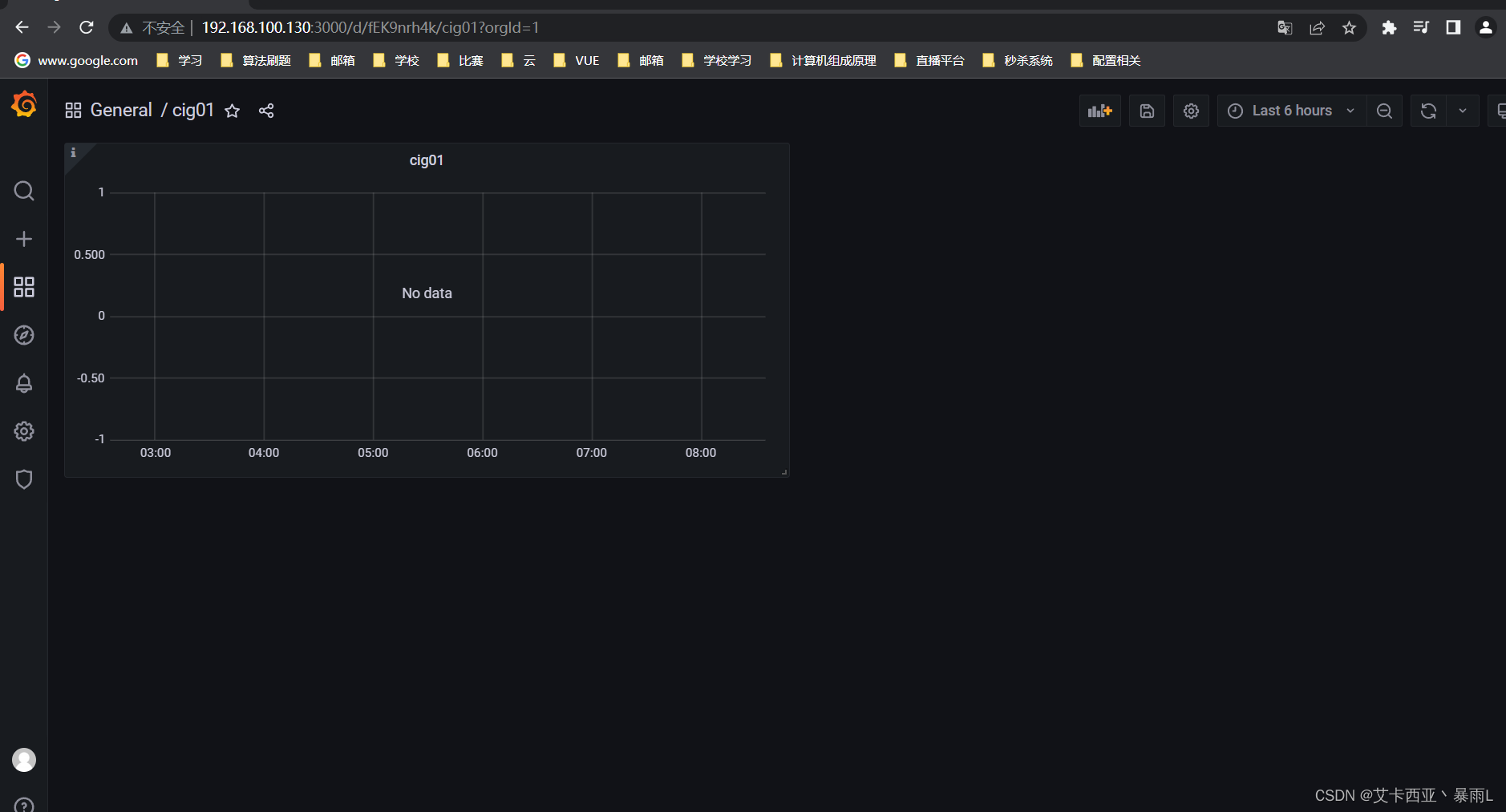
Task: Open the 配置相关 bookmark folder
Action: point(1106,60)
